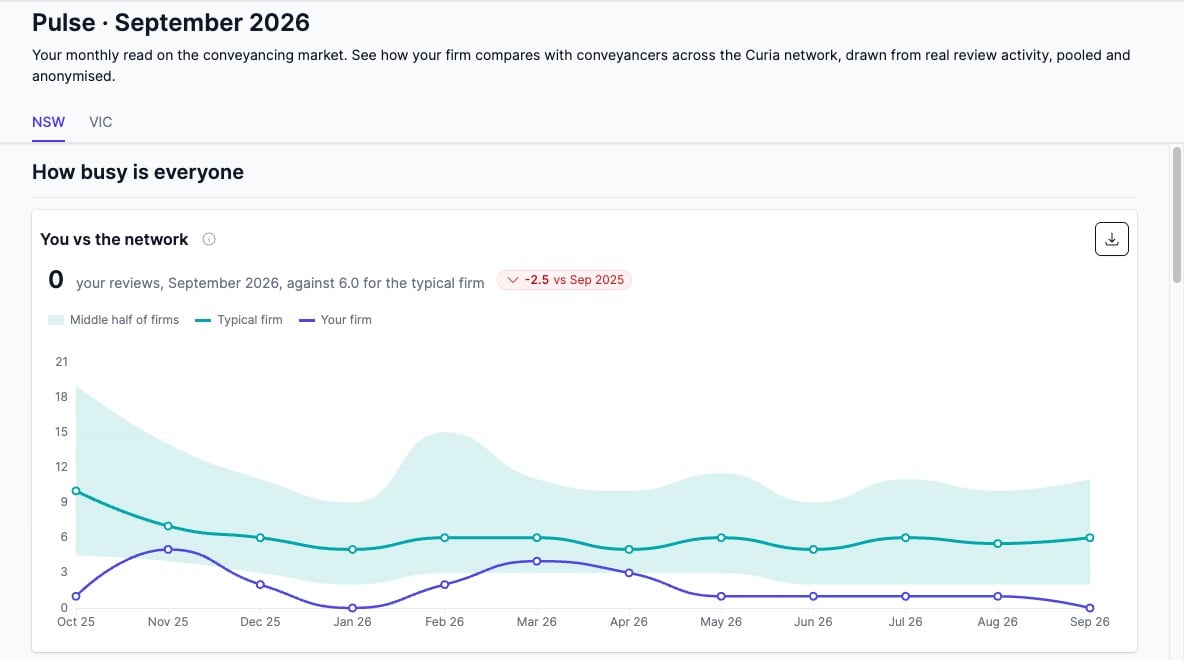Viewport: 1184px width, 660px height.
Task: Select Your firm data point for Jun 26
Action: pos(813,597)
